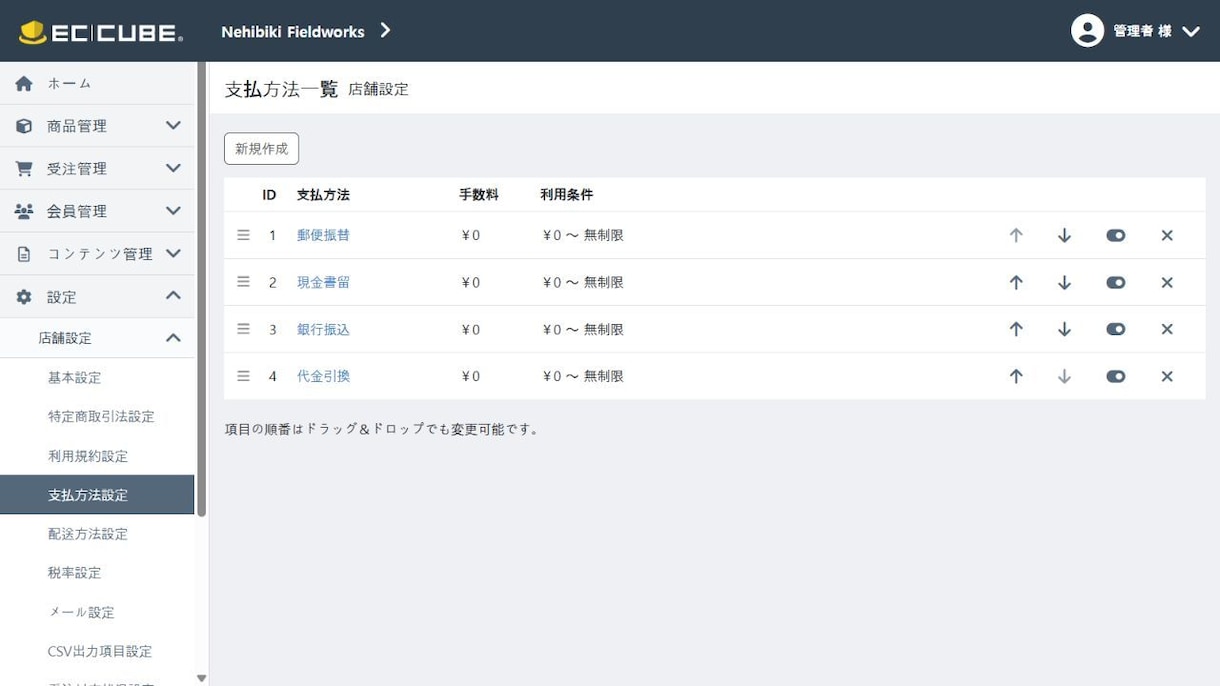This screenshot has height=686, width=1220.
Task: Click the 受注管理 cart icon
Action: click(24, 169)
